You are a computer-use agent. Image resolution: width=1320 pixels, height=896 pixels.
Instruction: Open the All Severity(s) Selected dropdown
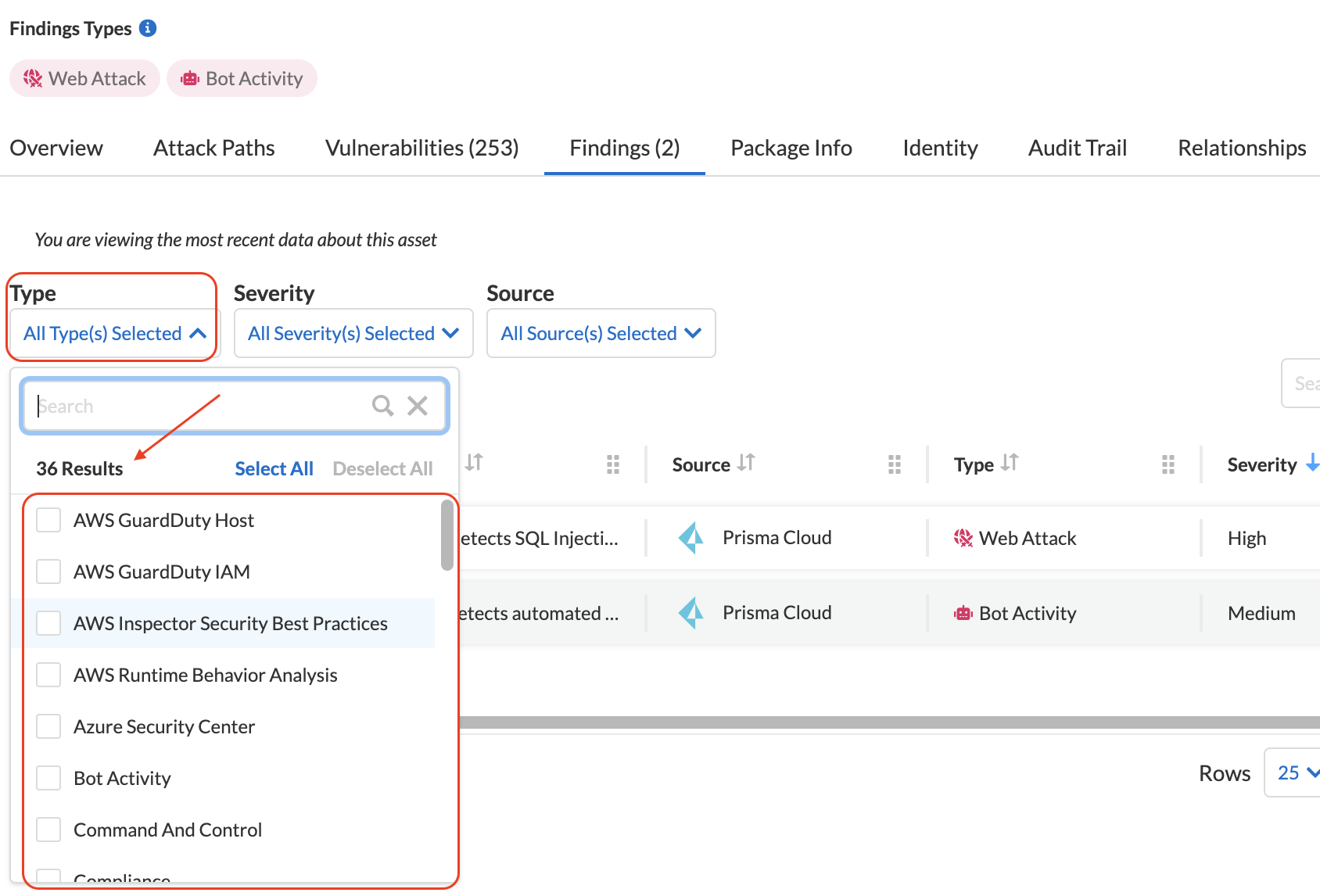[353, 334]
